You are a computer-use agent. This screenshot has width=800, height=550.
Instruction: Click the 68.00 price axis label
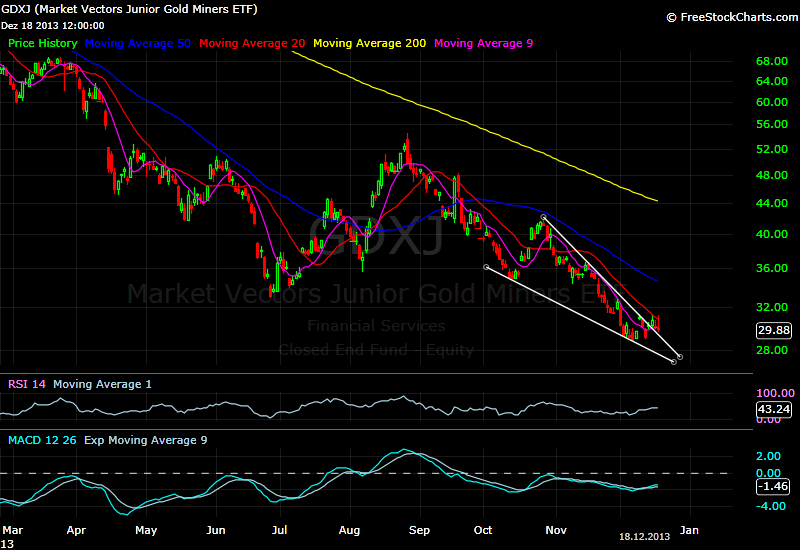coord(772,61)
